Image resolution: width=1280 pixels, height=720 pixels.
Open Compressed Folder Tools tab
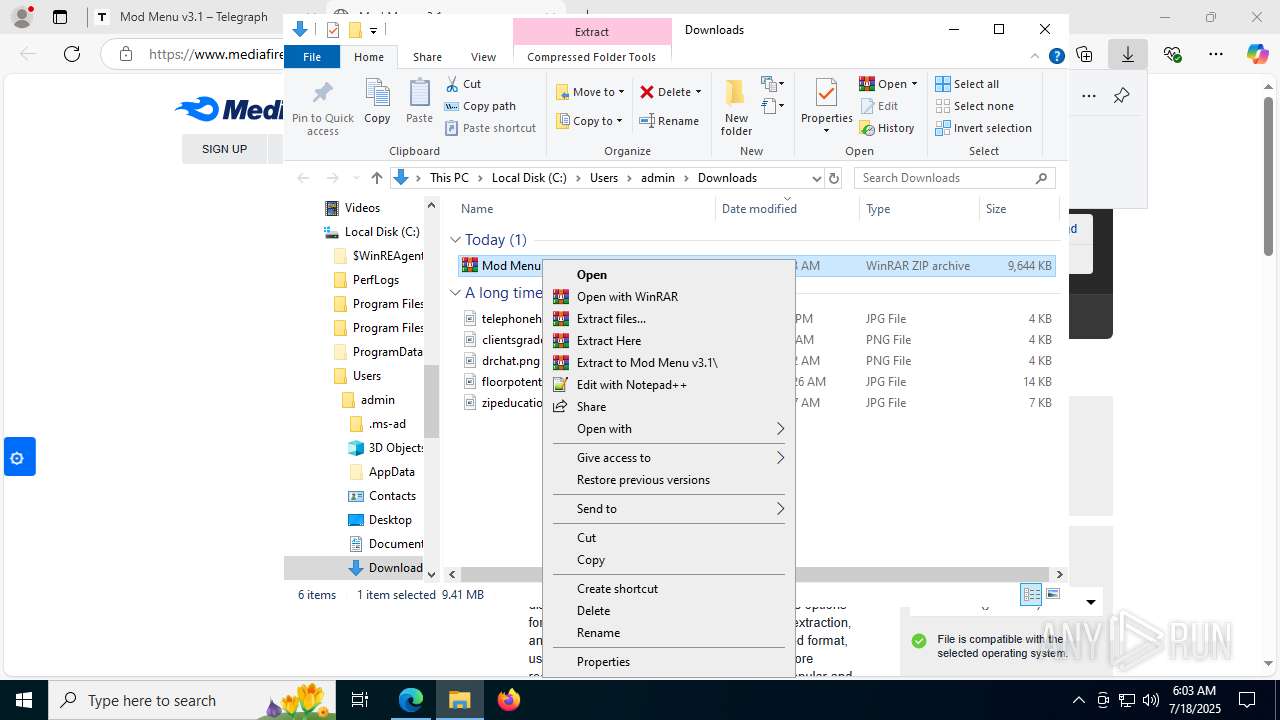click(591, 57)
